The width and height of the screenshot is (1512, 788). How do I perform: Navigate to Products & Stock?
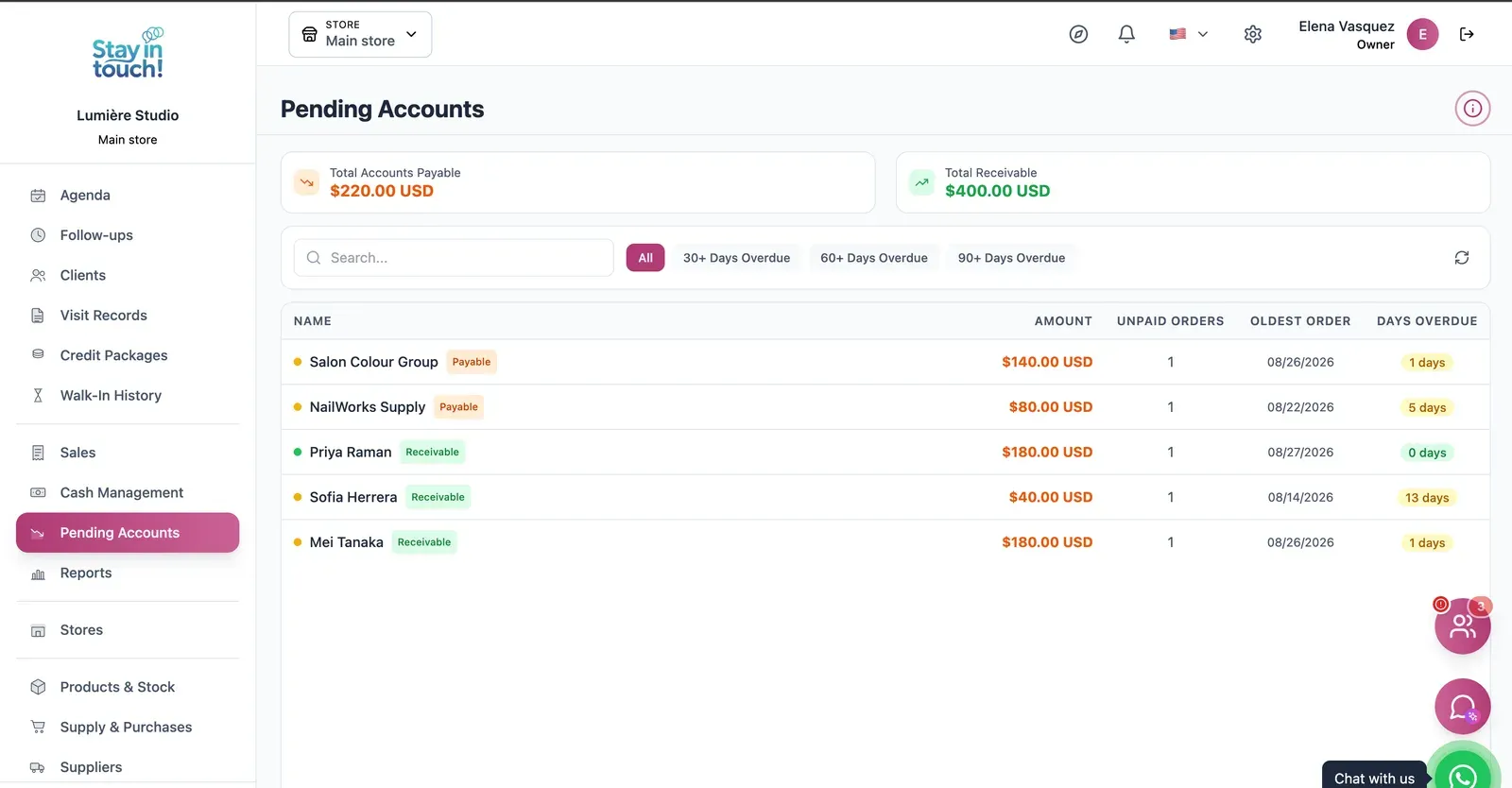click(128, 687)
